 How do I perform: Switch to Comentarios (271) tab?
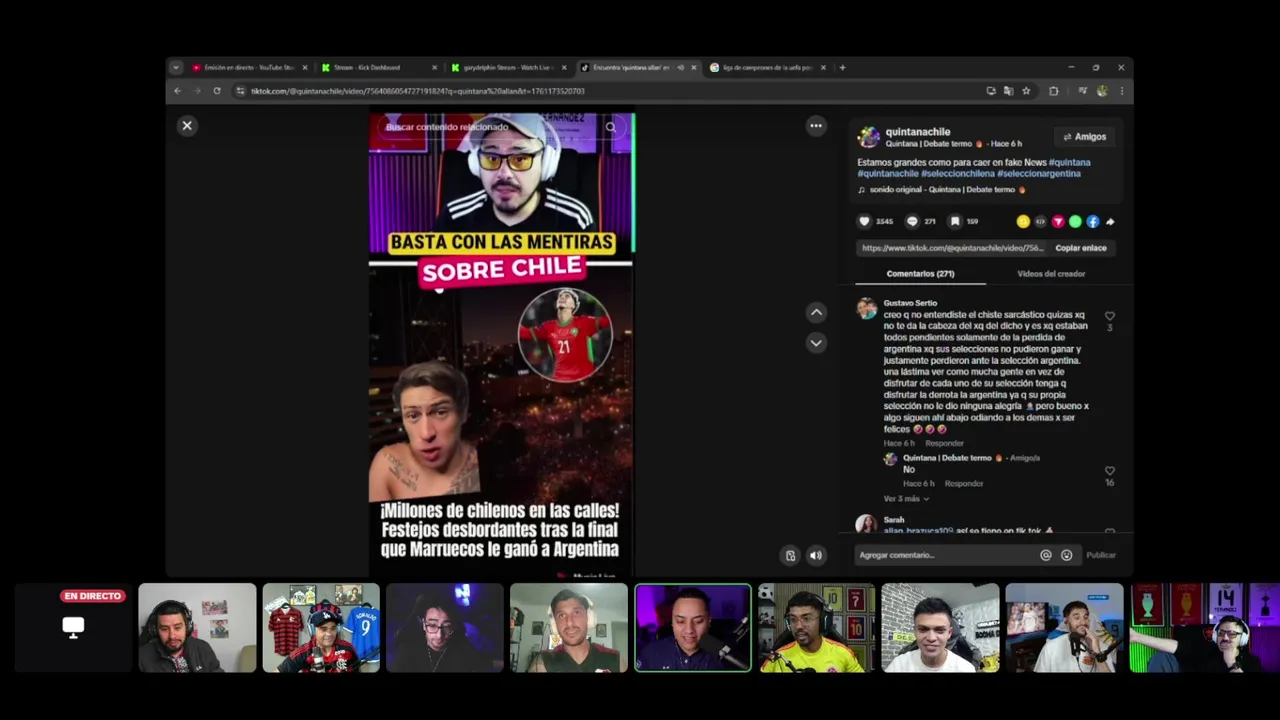(920, 273)
